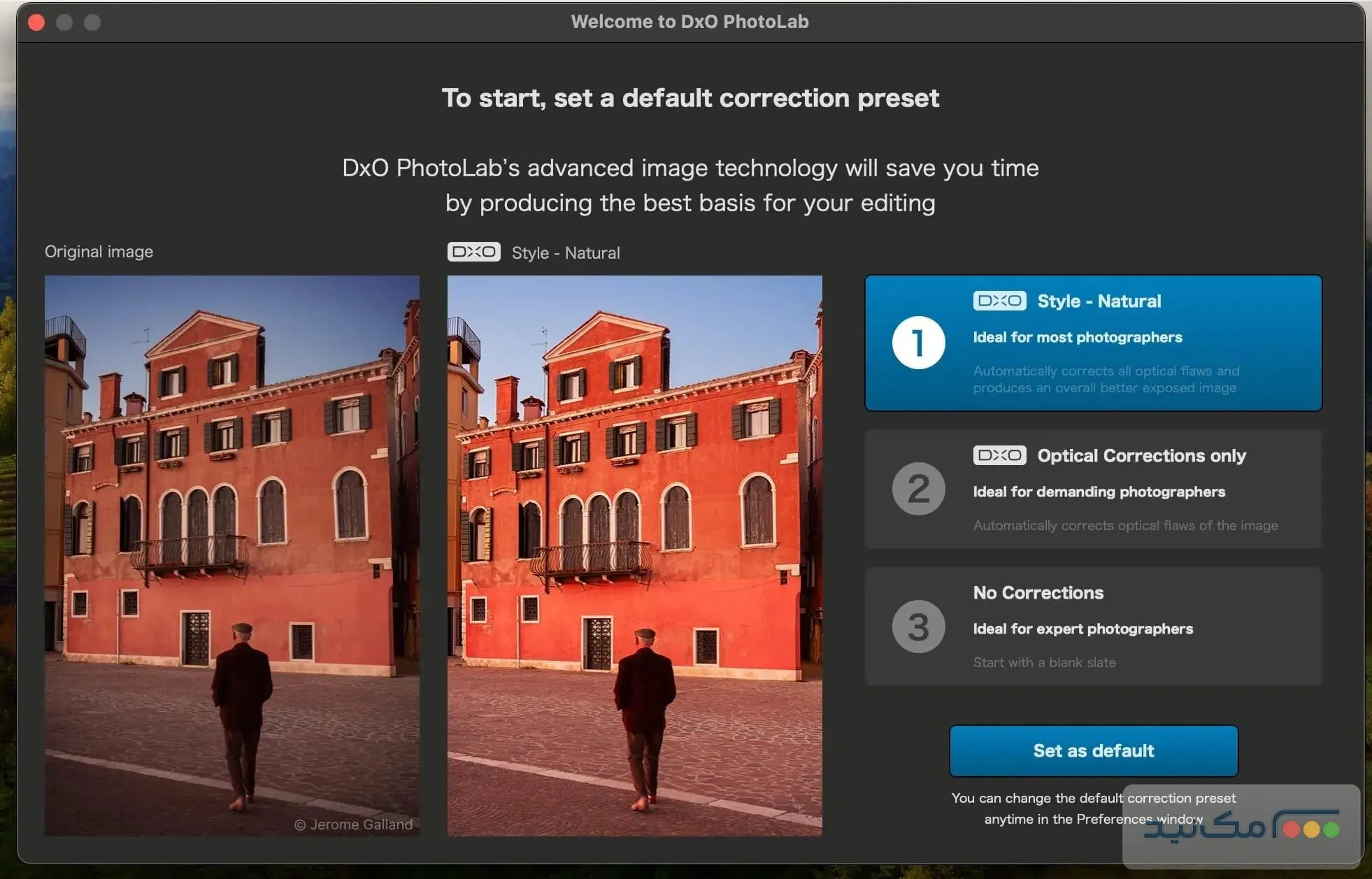Viewport: 1372px width, 879px height.
Task: Click the red close button icon
Action: click(36, 22)
